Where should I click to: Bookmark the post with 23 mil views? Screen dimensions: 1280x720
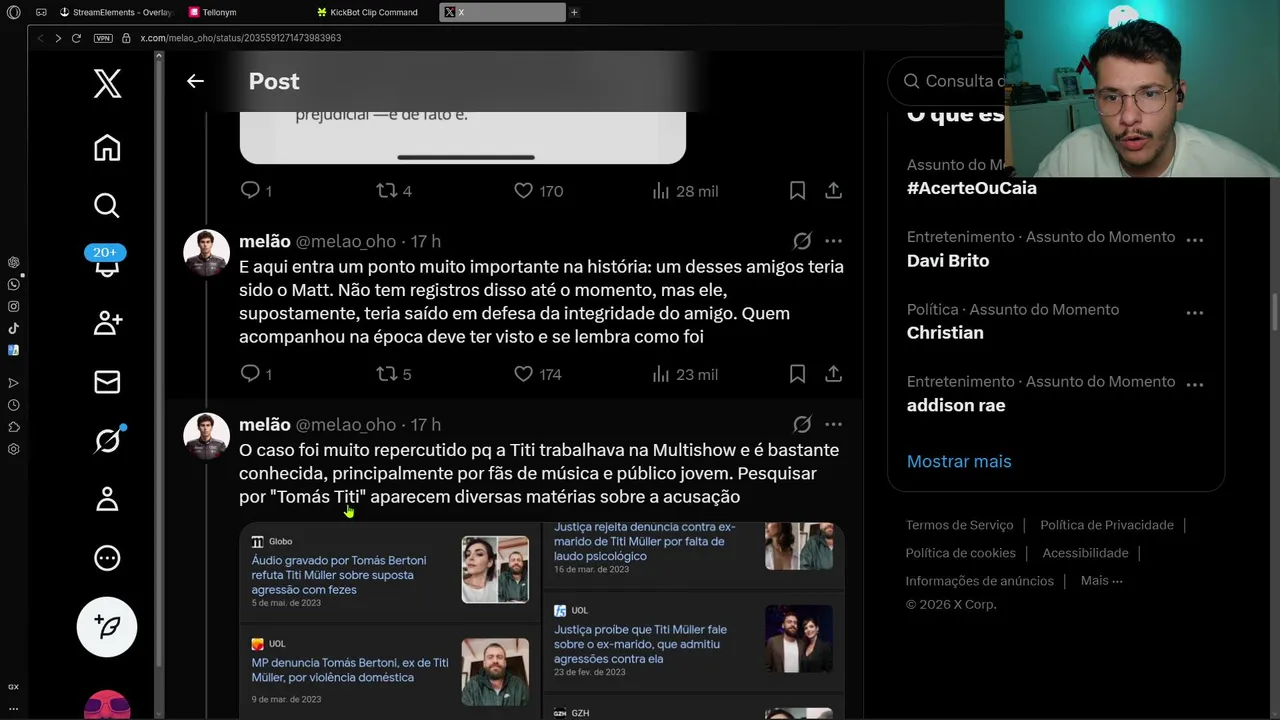(x=797, y=374)
